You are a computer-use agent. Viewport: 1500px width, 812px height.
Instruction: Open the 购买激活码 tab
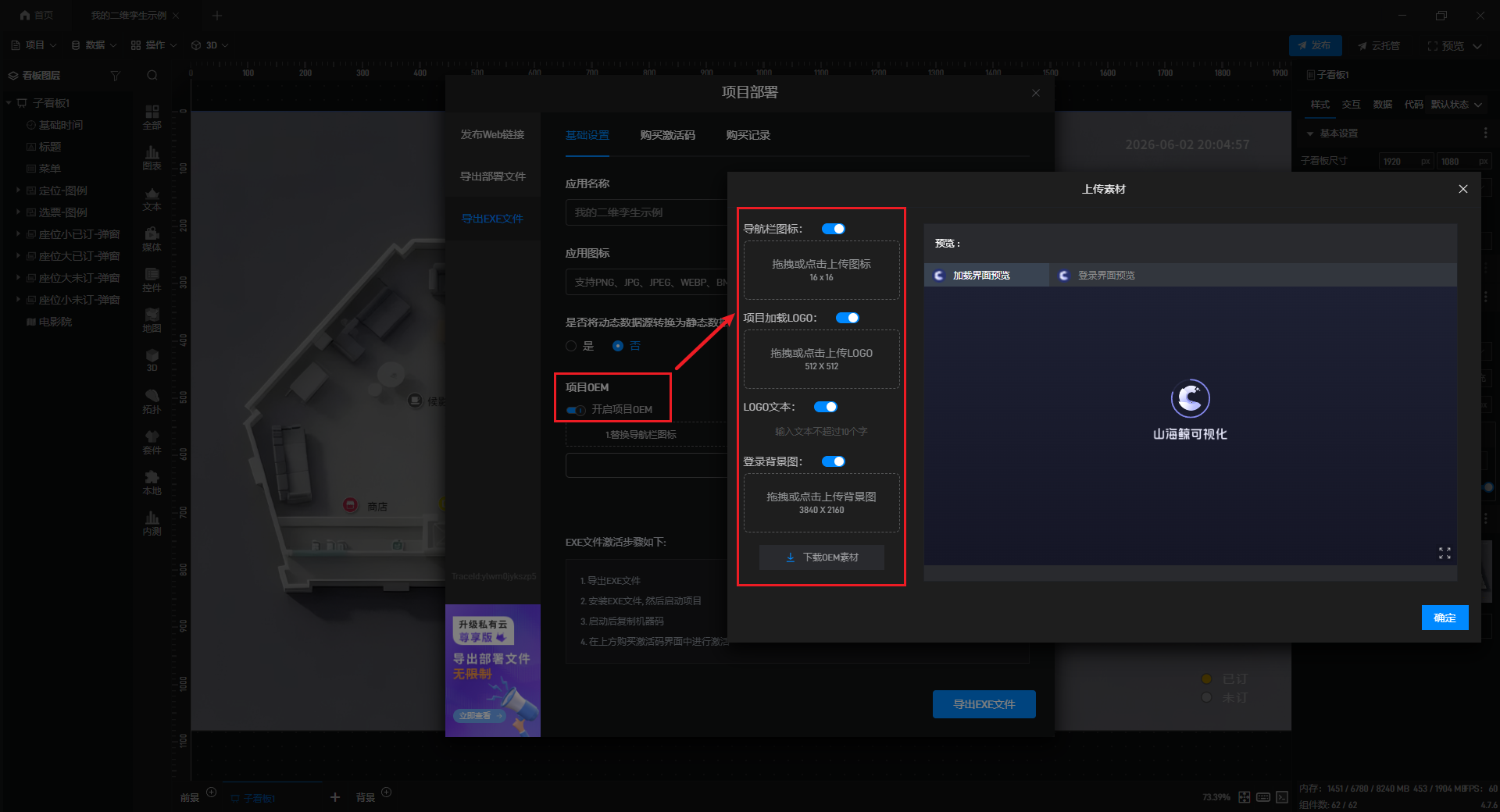[x=667, y=135]
